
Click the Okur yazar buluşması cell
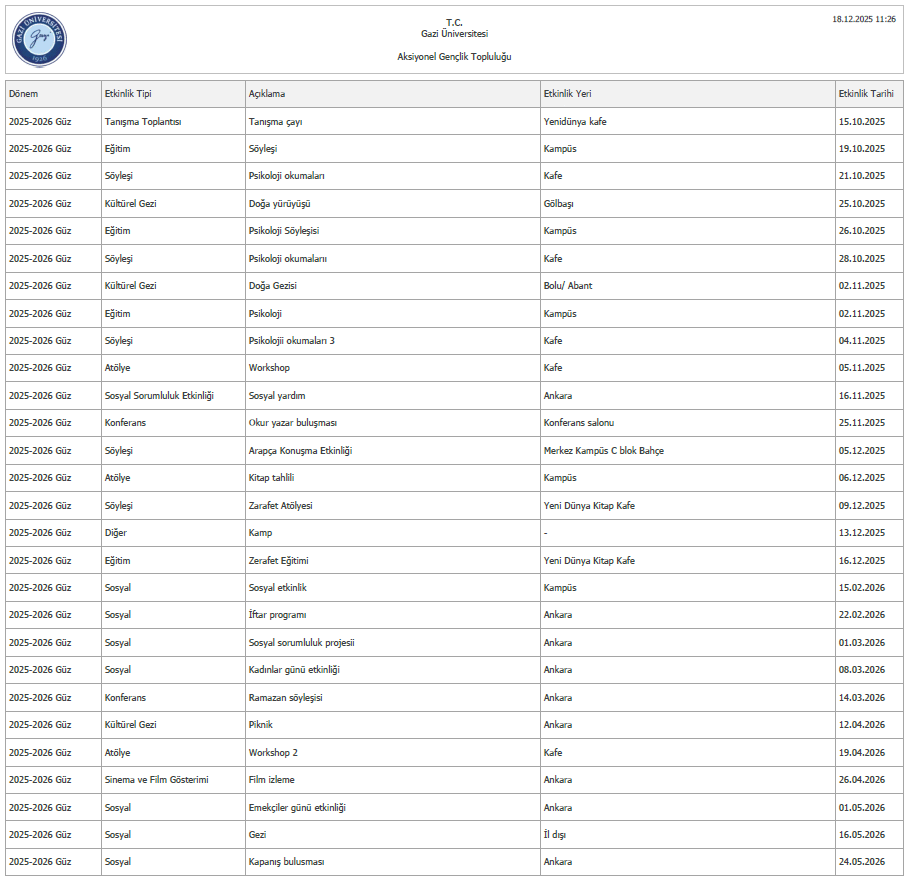pos(293,423)
